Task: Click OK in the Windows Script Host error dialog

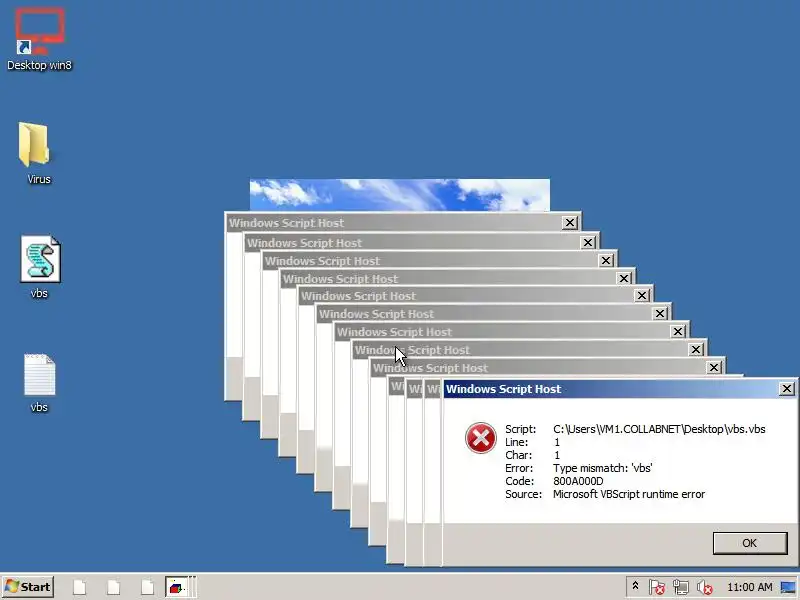Action: pyautogui.click(x=749, y=543)
